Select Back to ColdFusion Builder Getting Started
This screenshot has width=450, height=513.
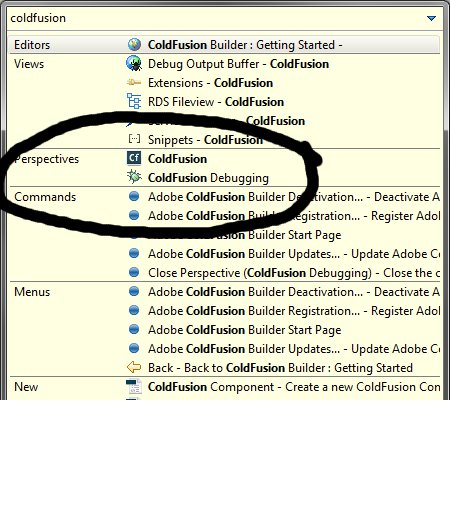pyautogui.click(x=280, y=368)
